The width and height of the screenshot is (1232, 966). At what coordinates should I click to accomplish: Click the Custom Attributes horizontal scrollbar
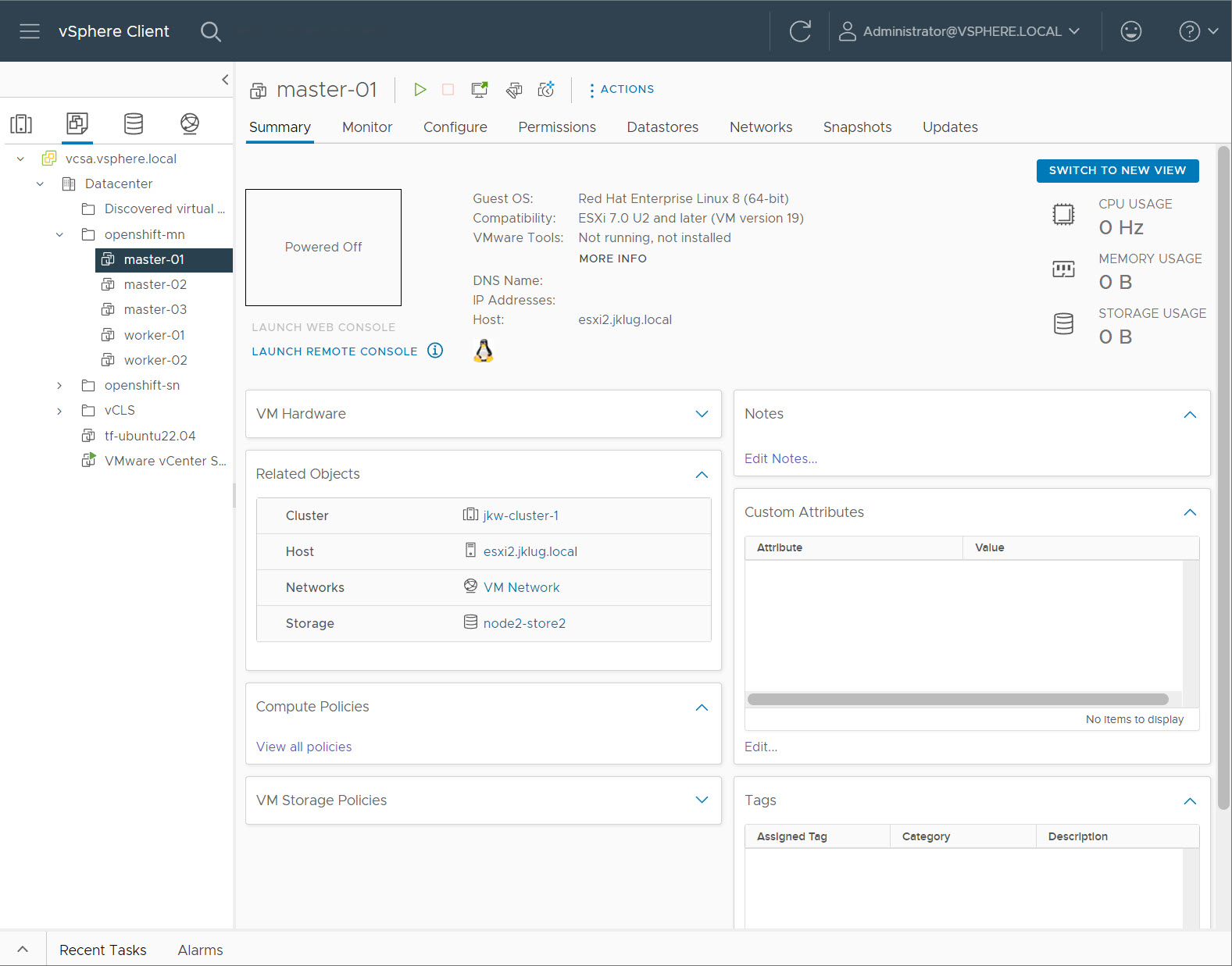click(957, 699)
